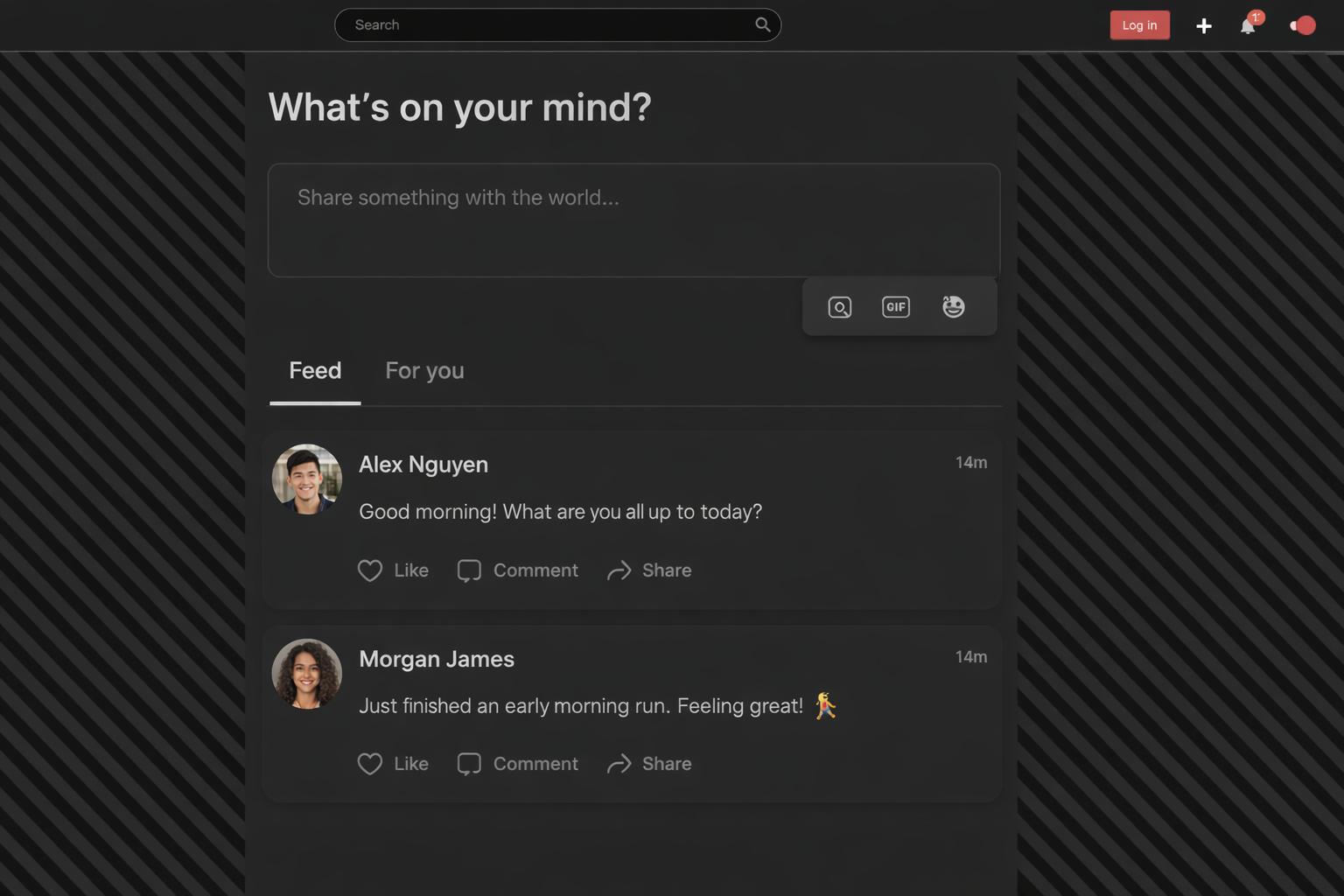Click the 'What's on your mind?' heading
Screen dimensions: 1344x896
coord(459,108)
